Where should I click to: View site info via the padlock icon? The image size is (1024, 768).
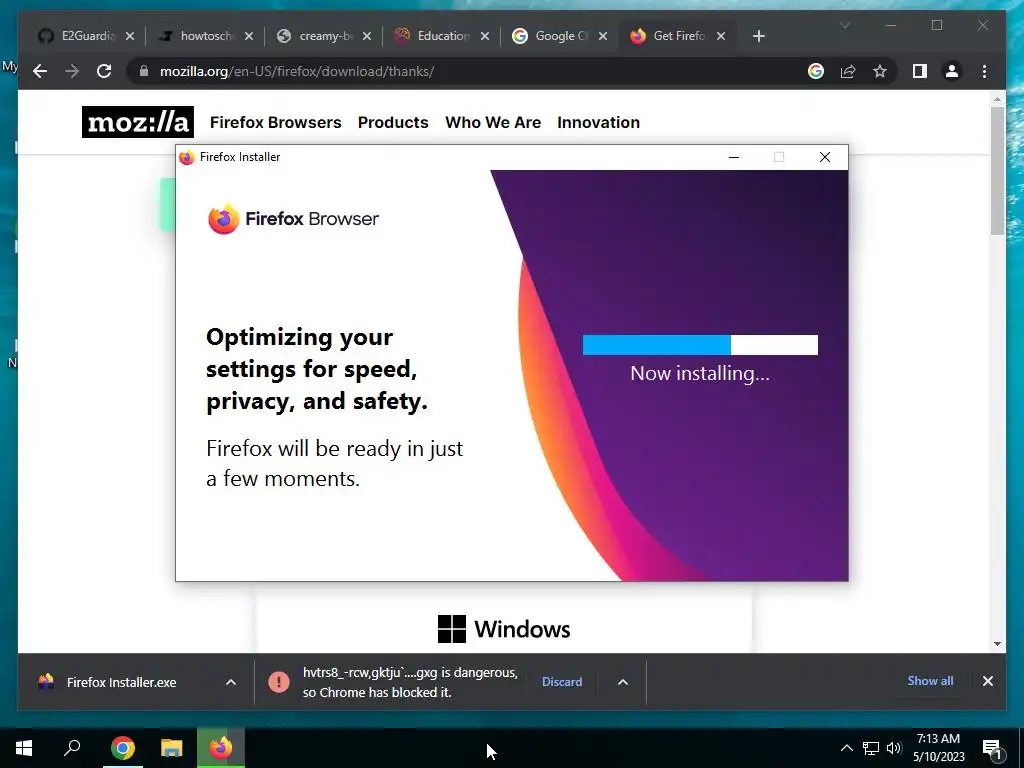[x=144, y=71]
